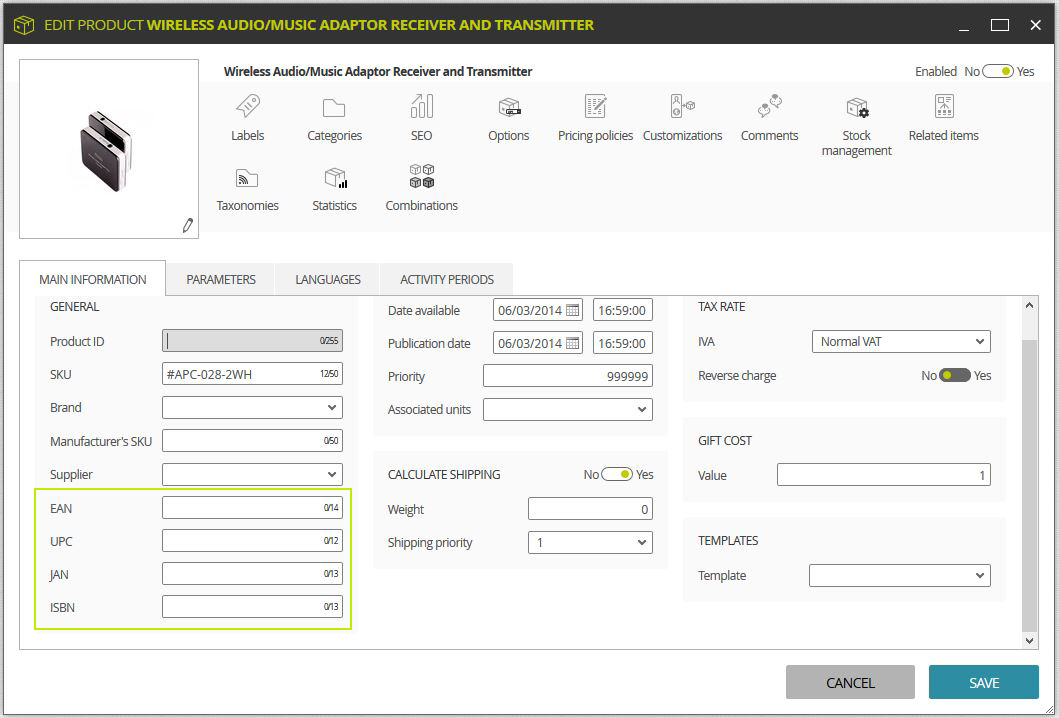This screenshot has width=1059, height=718.
Task: Click the Manufacturer's SKU field
Action: pos(252,440)
